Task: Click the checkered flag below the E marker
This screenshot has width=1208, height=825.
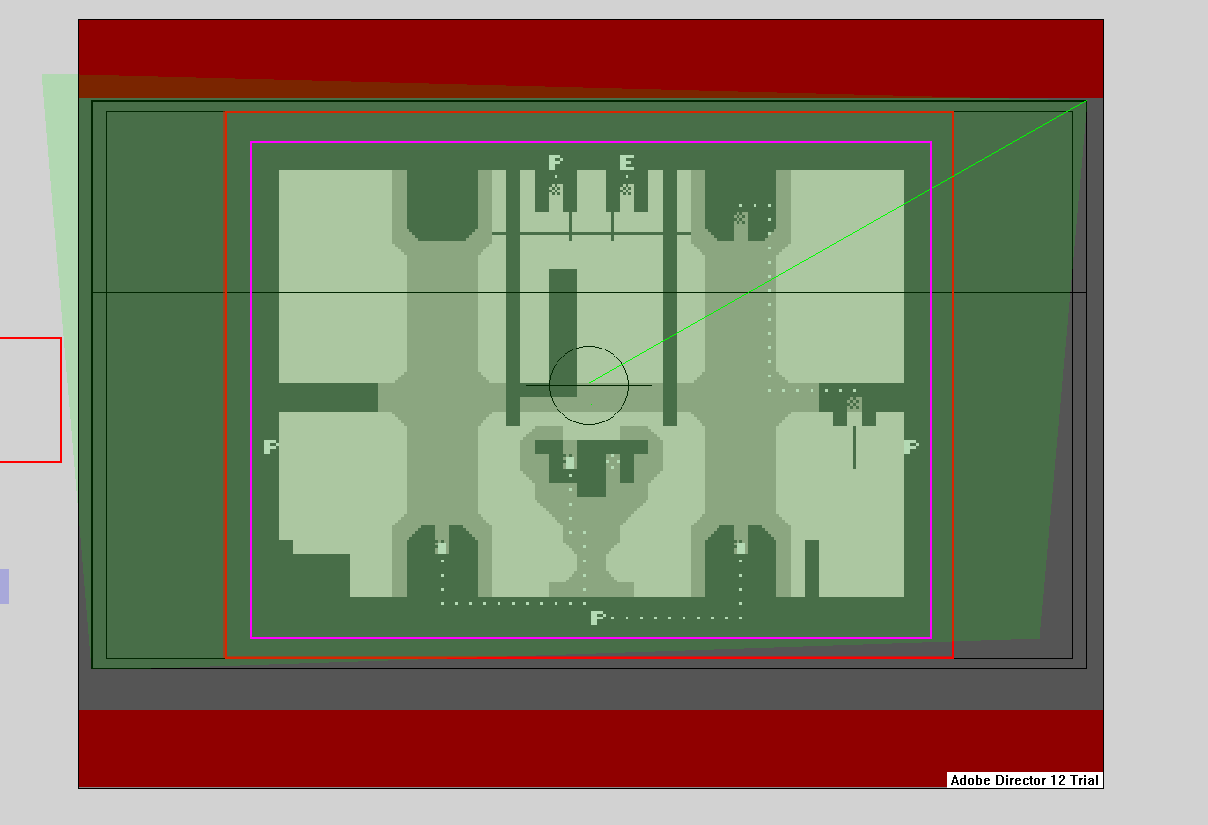Action: click(x=627, y=190)
